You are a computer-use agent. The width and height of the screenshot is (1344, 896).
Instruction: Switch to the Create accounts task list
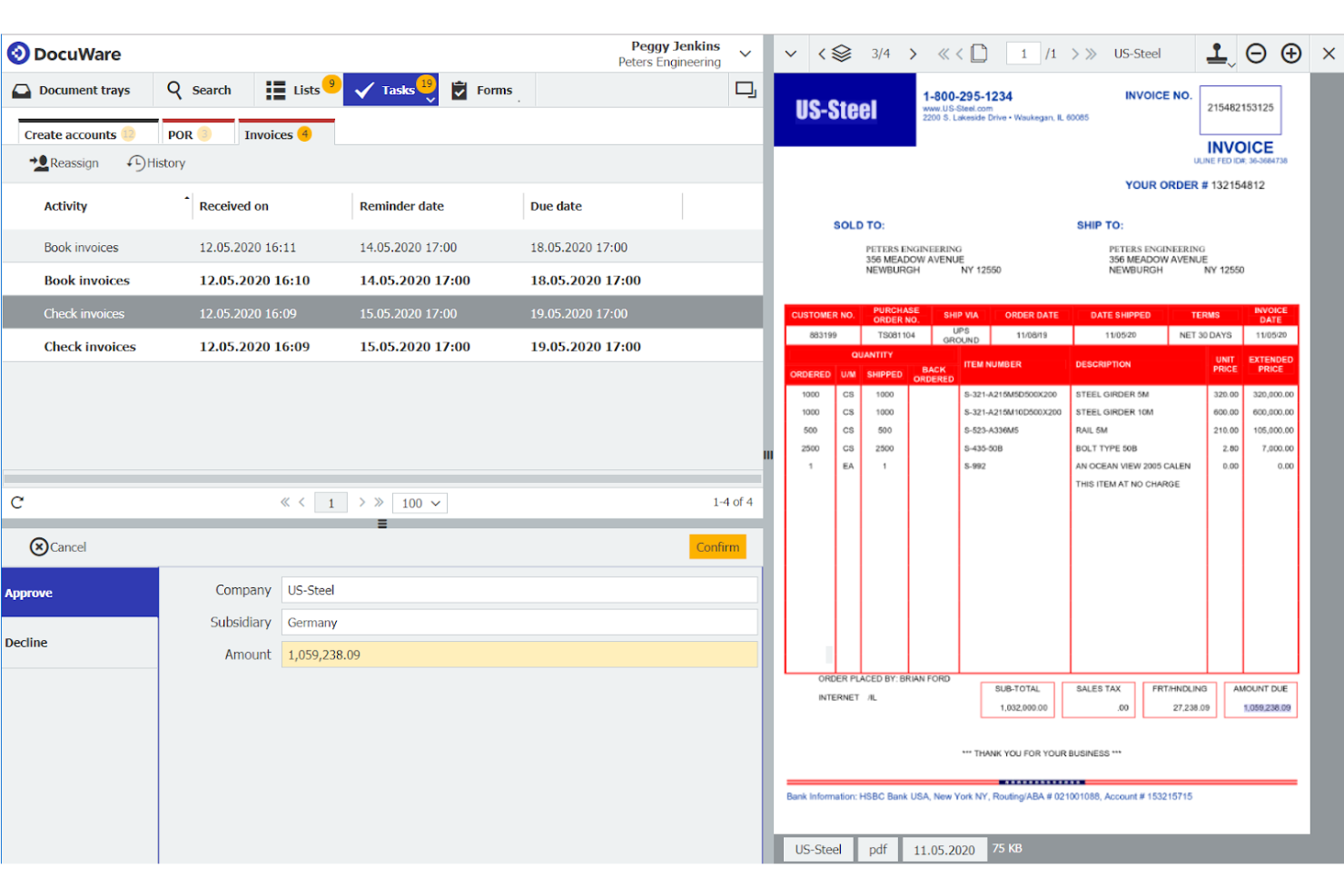pos(88,133)
